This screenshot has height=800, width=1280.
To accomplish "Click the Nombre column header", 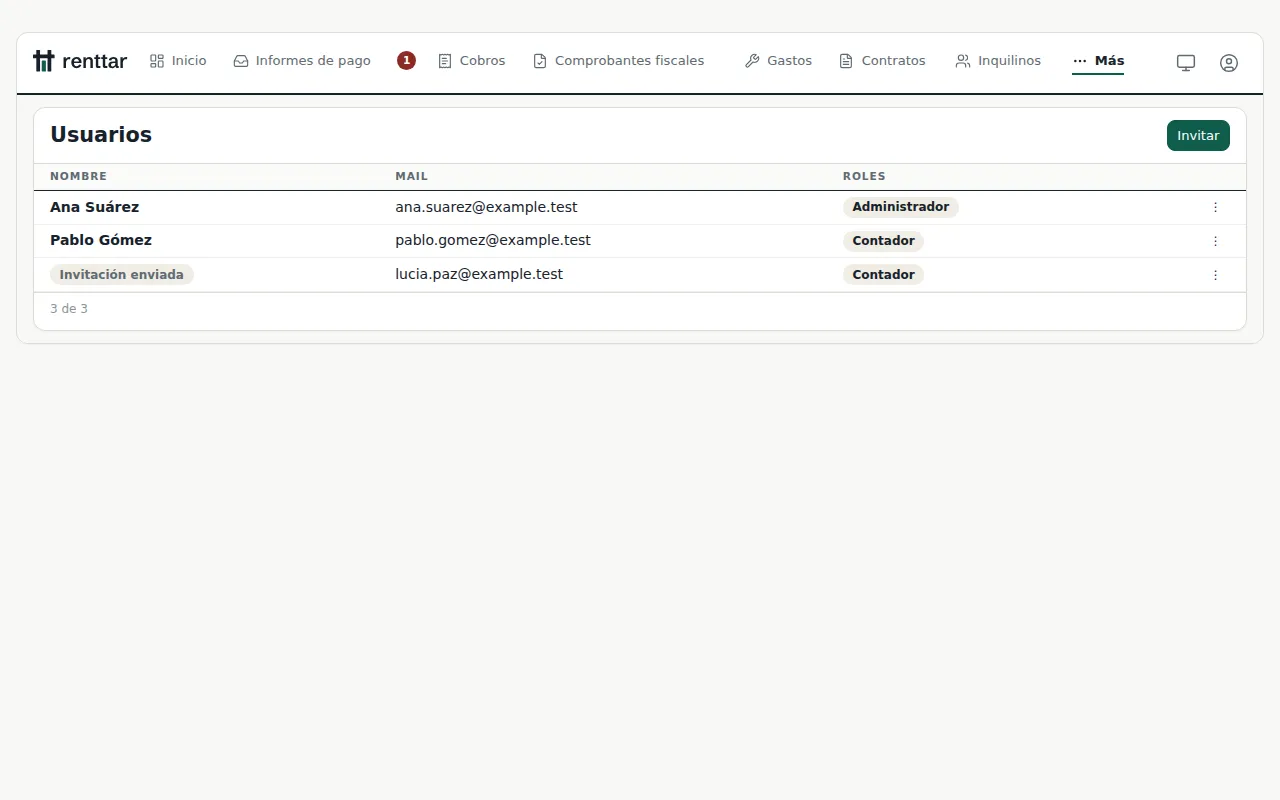I will pyautogui.click(x=78, y=176).
